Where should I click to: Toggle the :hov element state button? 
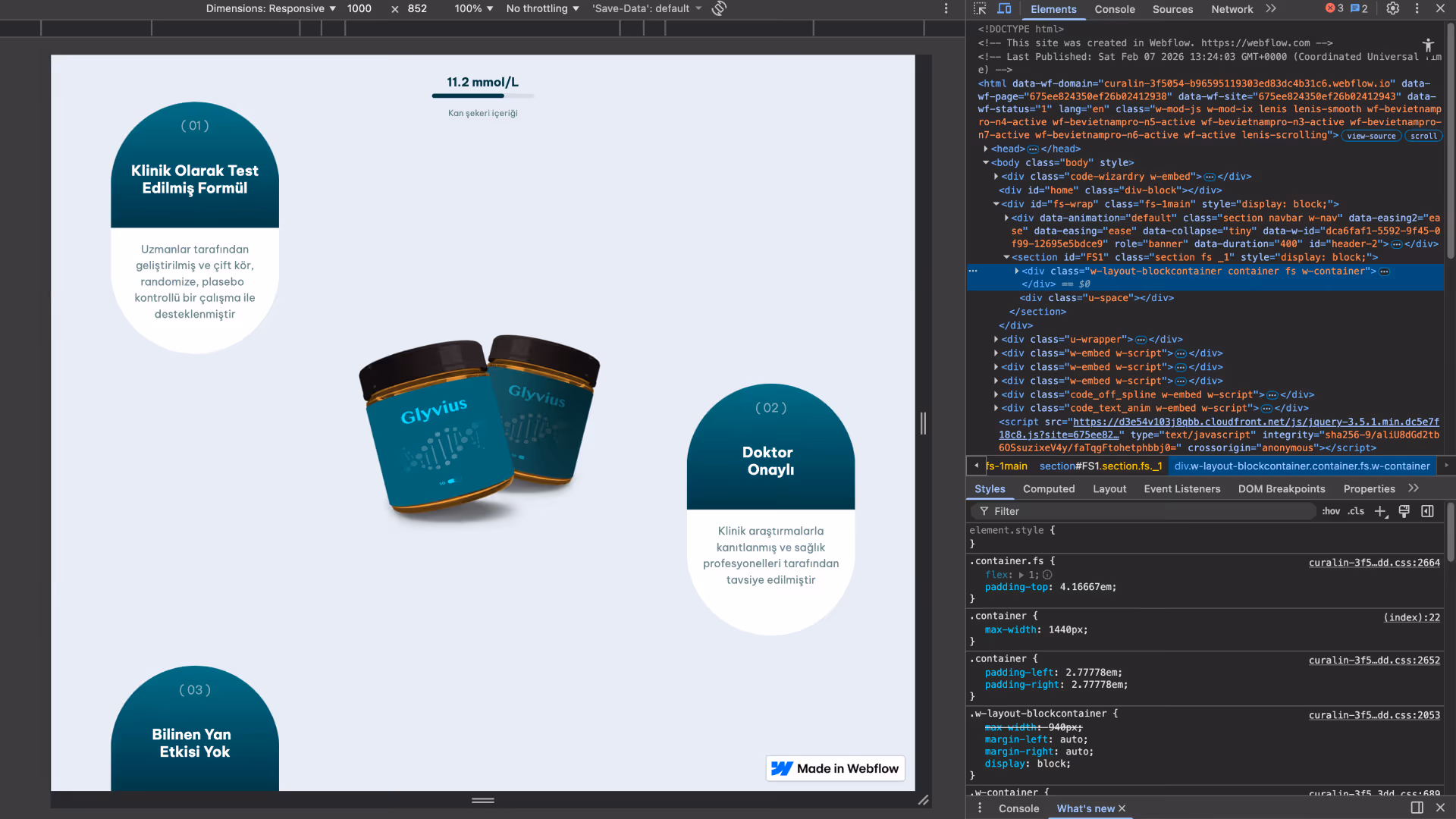1331,512
